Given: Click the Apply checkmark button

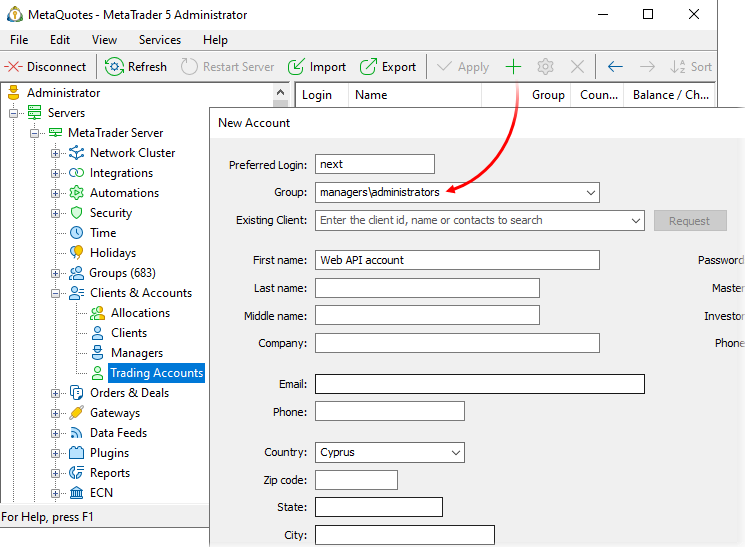Looking at the screenshot, I should 463,67.
